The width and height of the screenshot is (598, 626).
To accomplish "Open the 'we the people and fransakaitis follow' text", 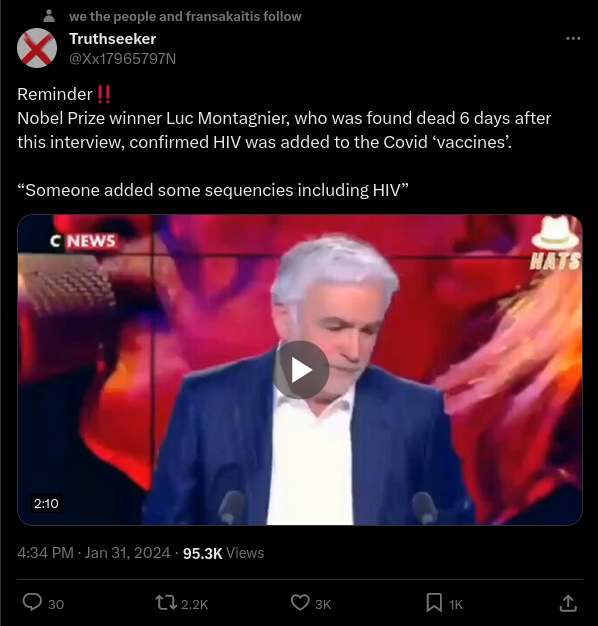I will tap(185, 16).
